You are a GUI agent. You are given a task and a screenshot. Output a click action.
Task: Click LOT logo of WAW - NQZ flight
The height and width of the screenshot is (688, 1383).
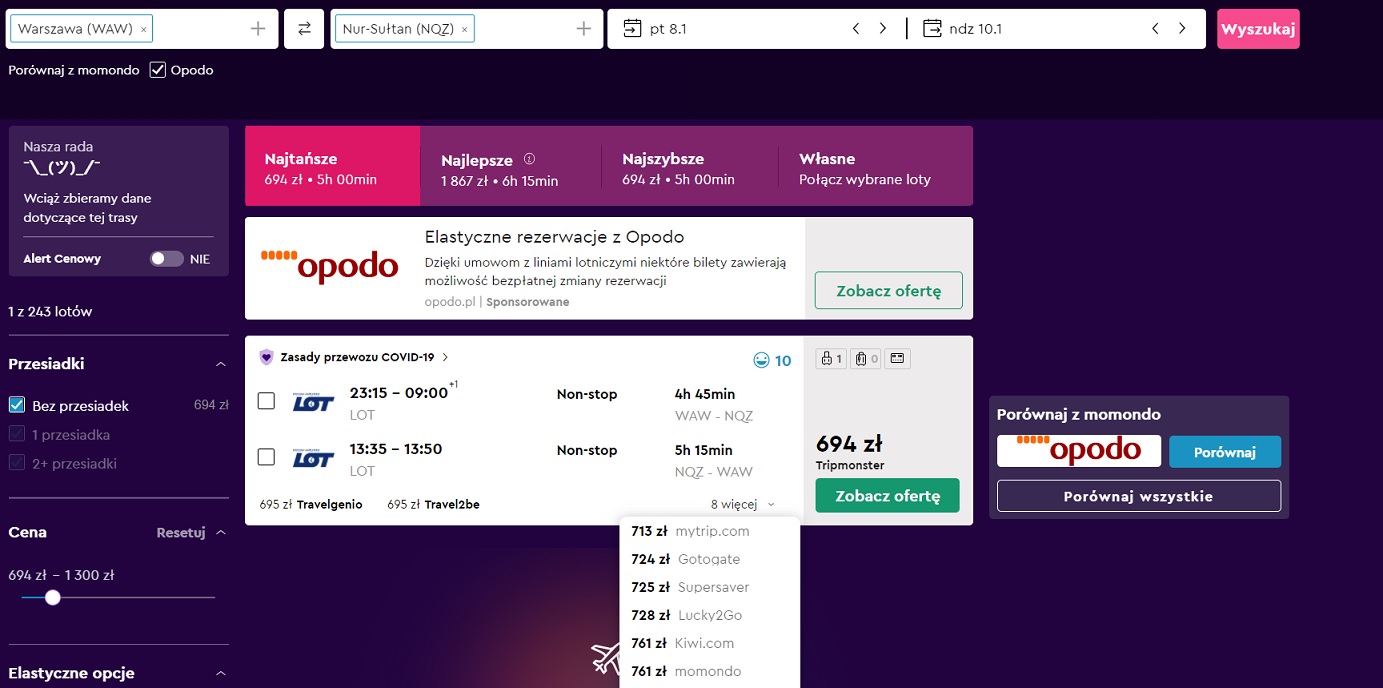click(312, 403)
